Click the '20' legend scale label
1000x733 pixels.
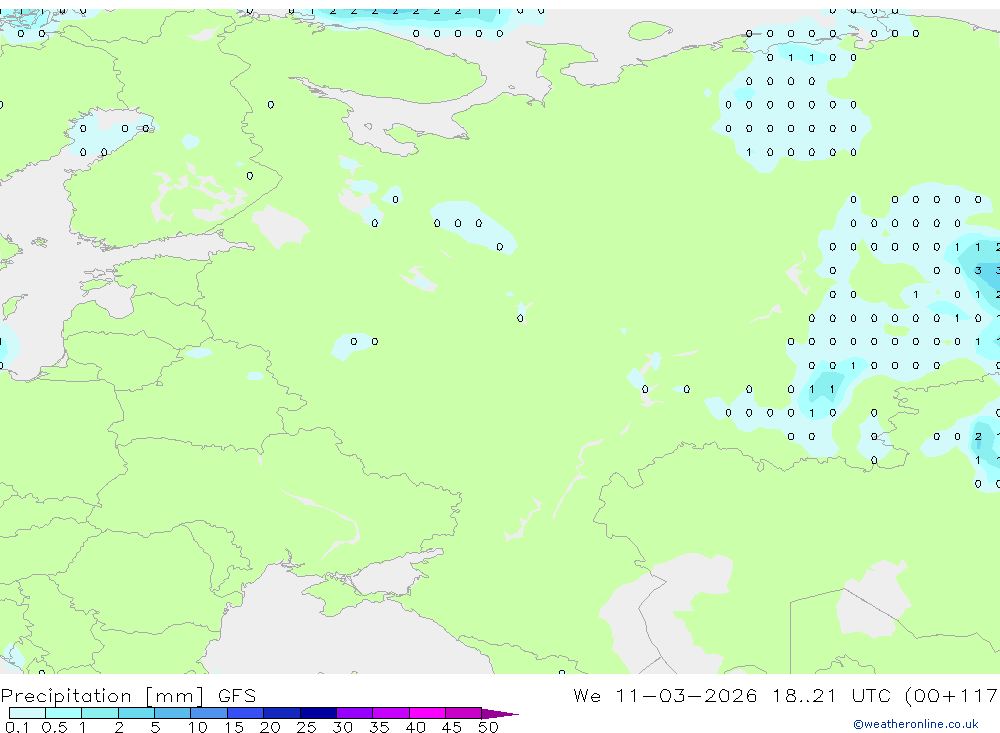[x=270, y=727]
